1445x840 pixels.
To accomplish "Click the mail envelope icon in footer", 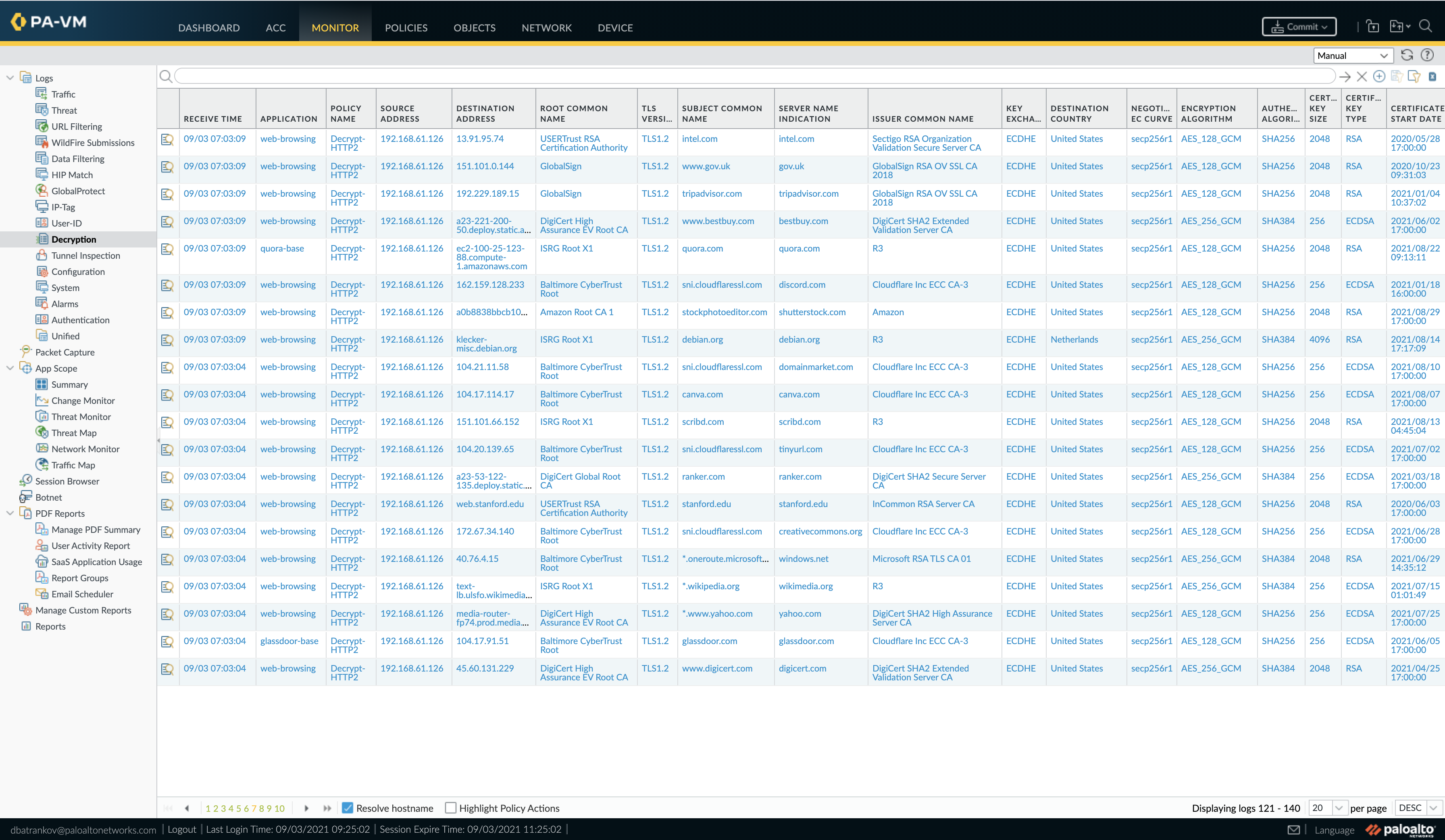I will 1293,829.
